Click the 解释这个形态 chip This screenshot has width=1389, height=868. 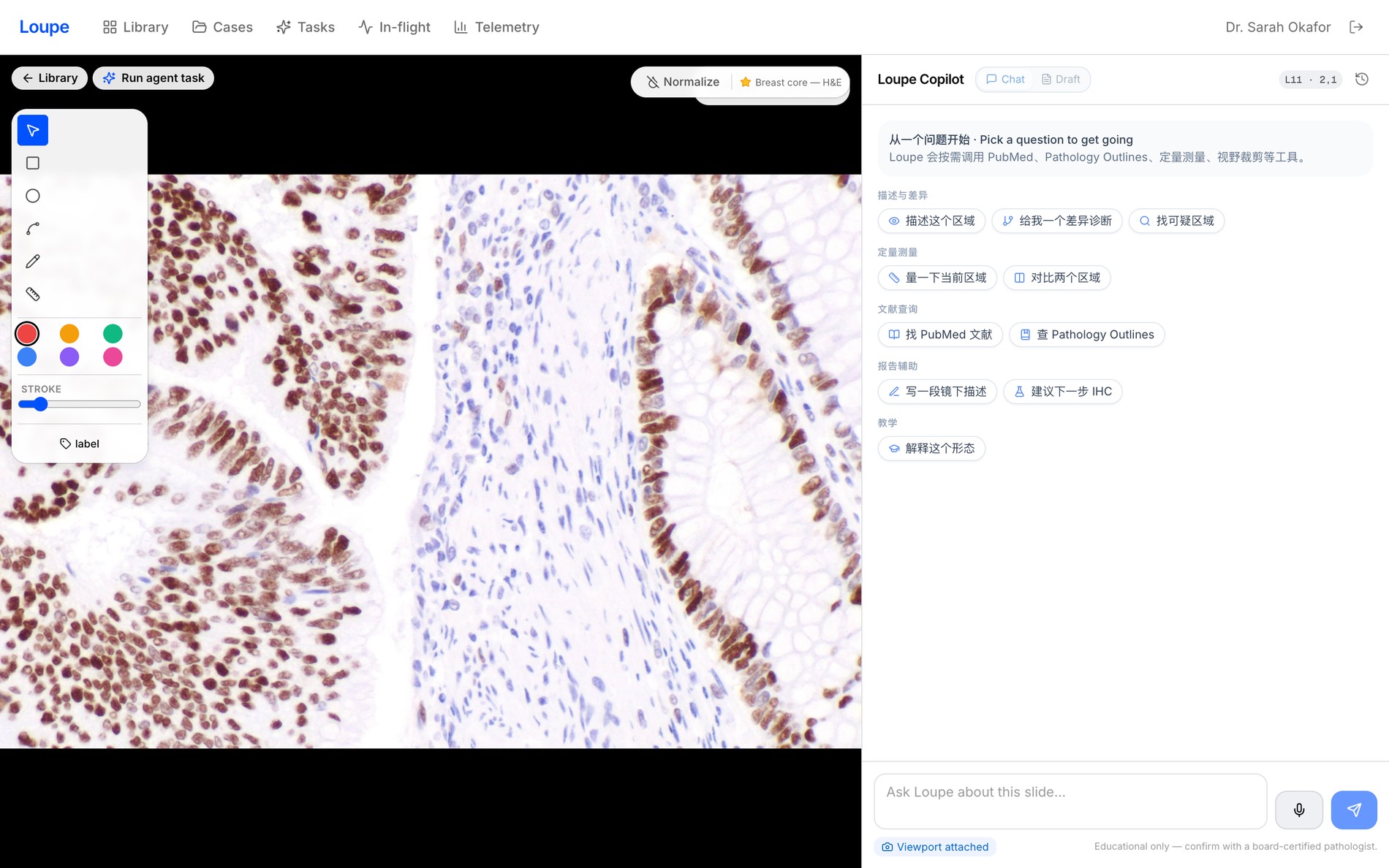point(931,449)
